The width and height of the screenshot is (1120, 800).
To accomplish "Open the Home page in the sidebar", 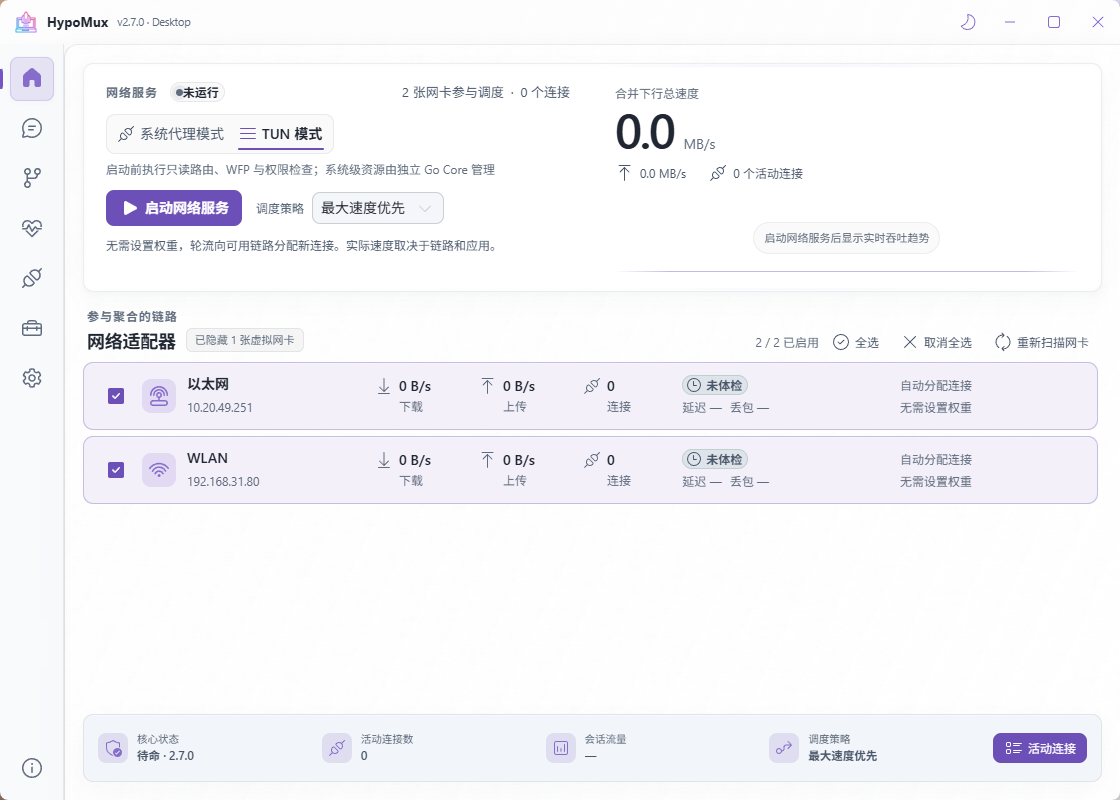I will tap(32, 79).
